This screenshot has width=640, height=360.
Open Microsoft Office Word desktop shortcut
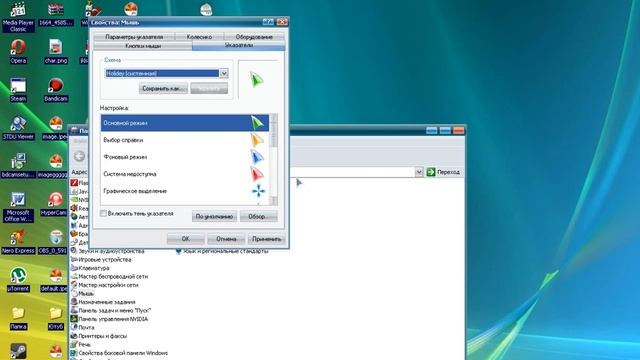18,207
